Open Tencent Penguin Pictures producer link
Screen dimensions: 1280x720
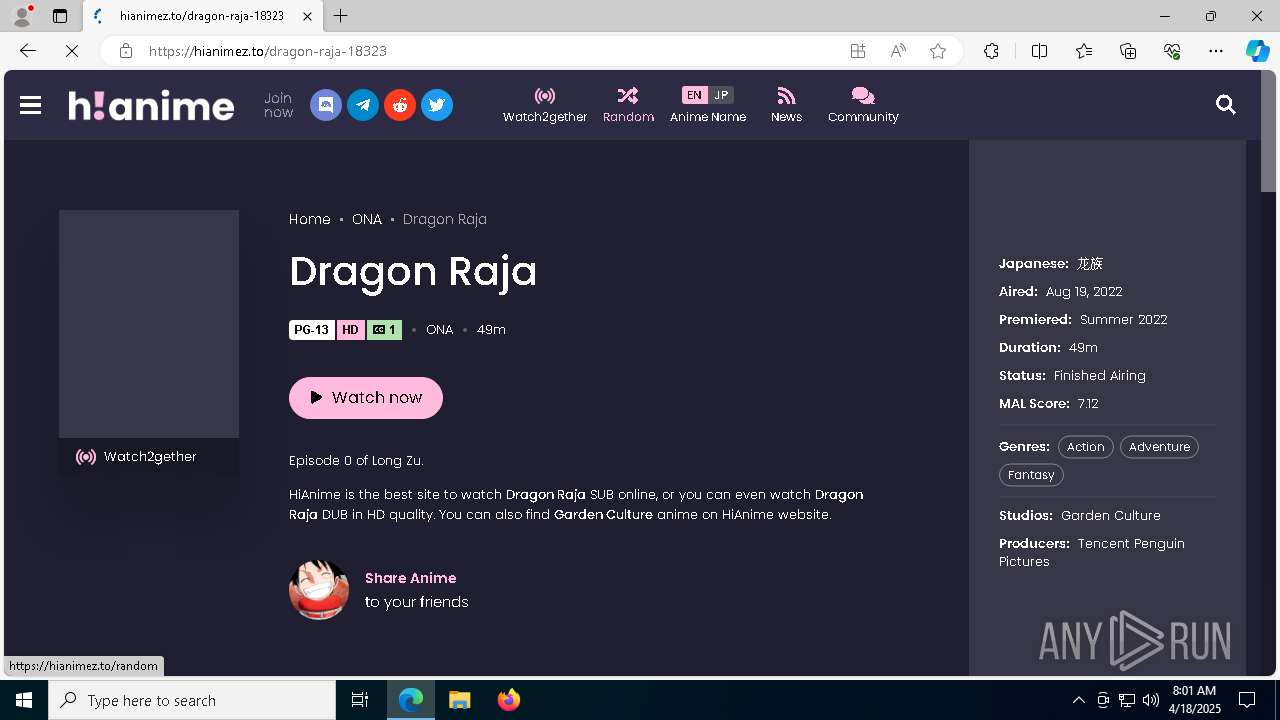click(1091, 553)
